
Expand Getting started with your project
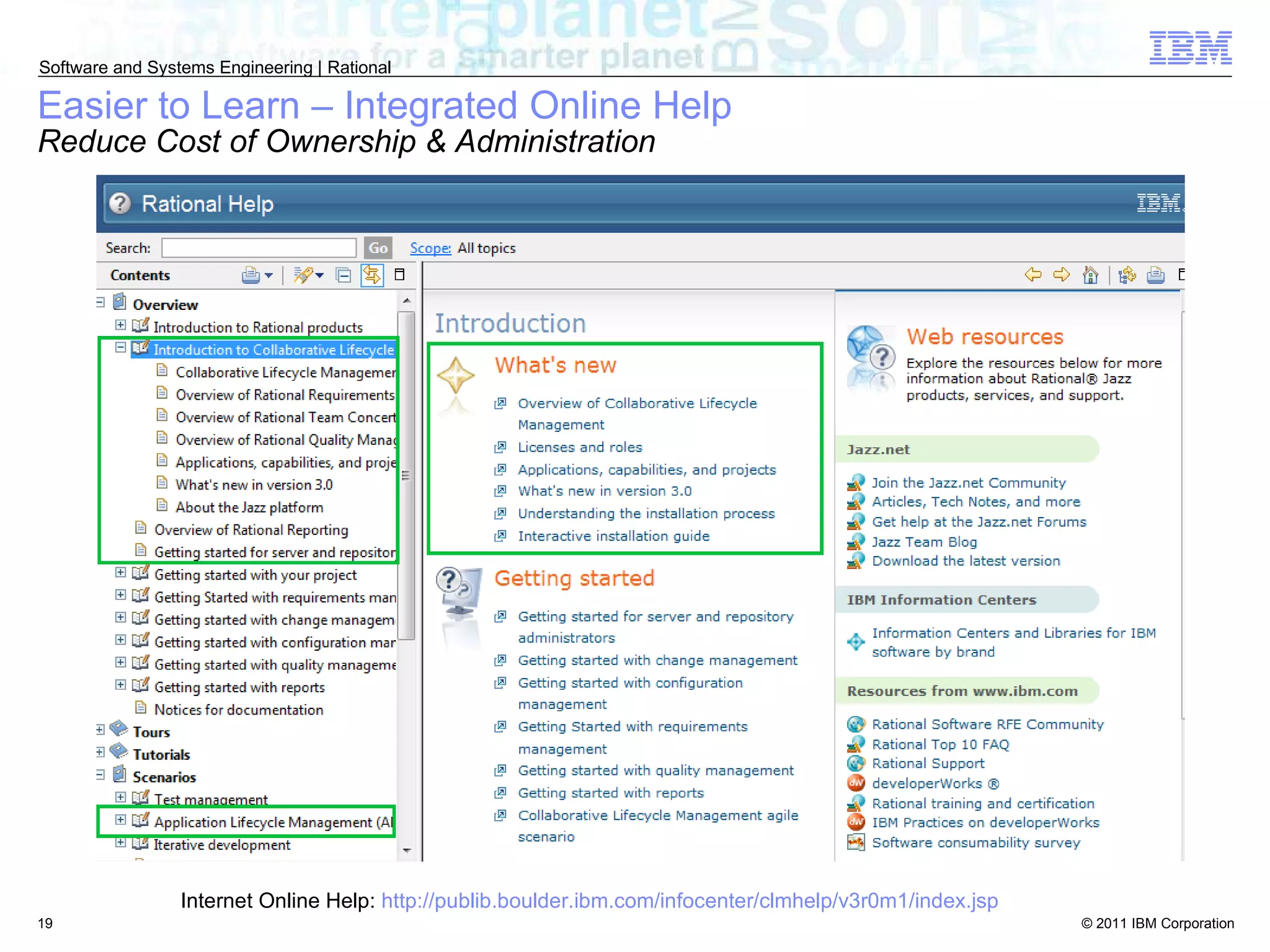tap(120, 573)
